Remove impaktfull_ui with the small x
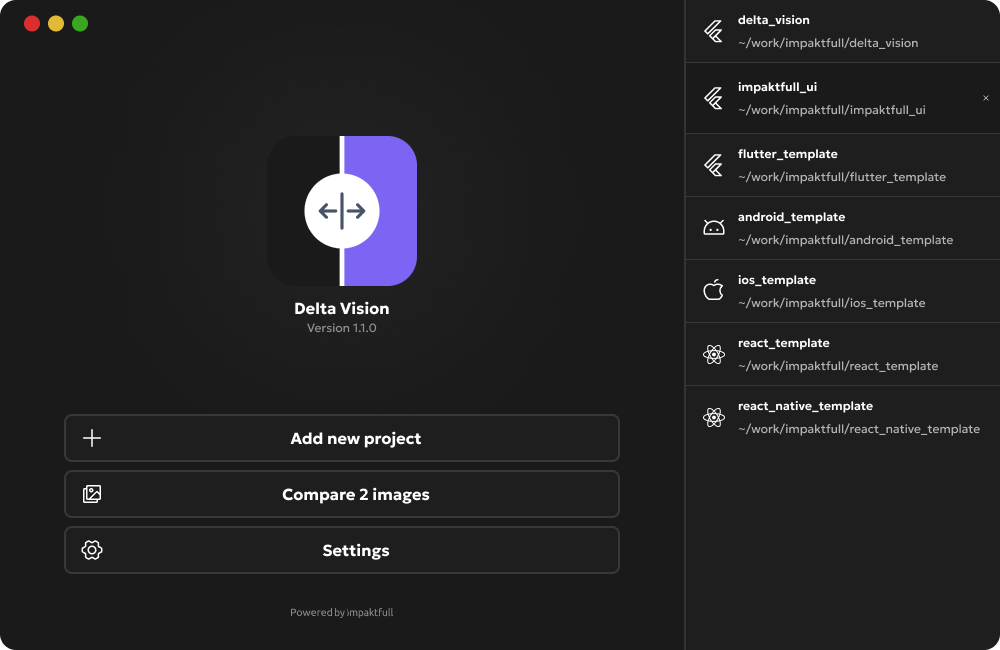1000x650 pixels. coord(986,98)
